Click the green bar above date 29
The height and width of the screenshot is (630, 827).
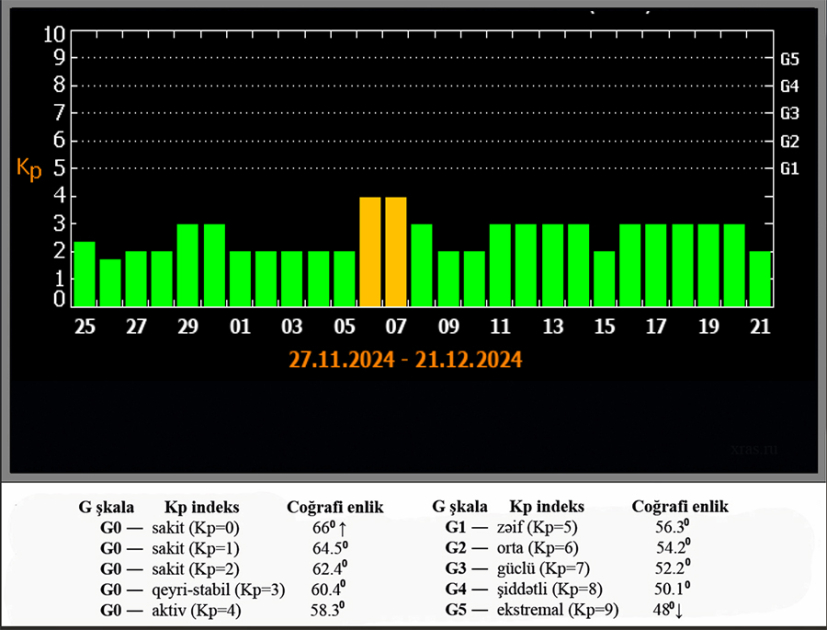tap(188, 264)
